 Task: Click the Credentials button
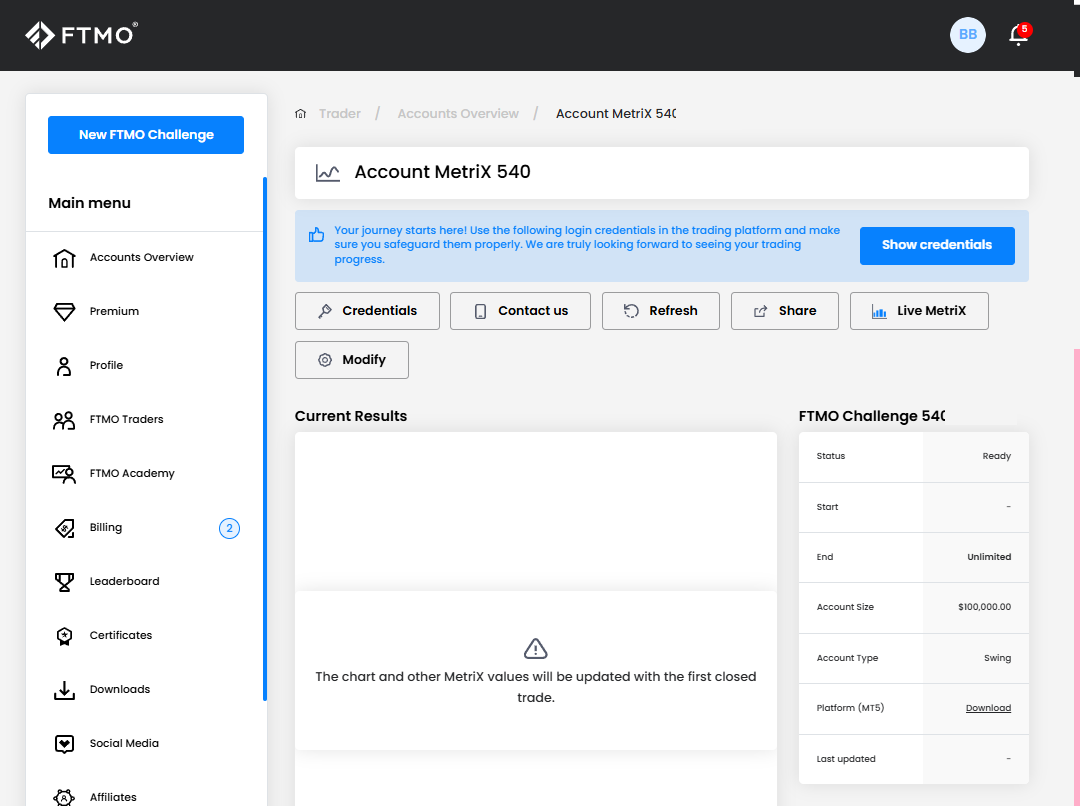(x=367, y=311)
